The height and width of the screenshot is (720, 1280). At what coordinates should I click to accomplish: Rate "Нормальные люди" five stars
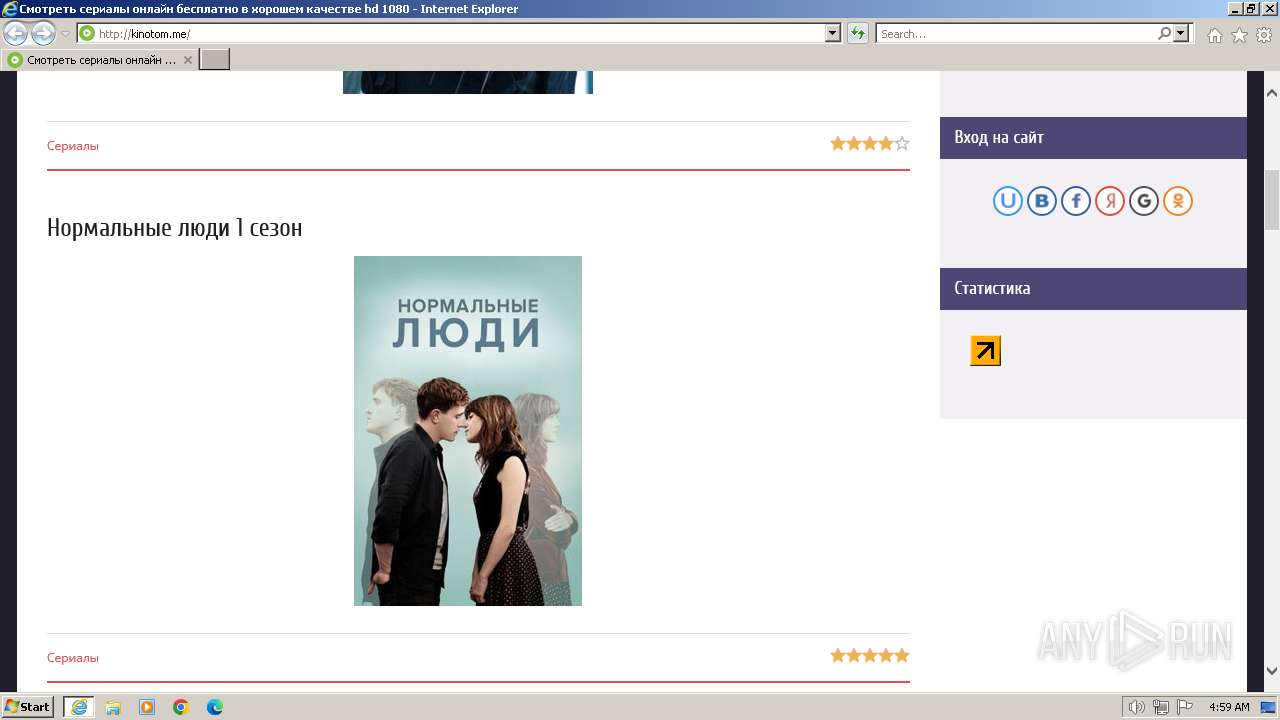[x=902, y=656]
